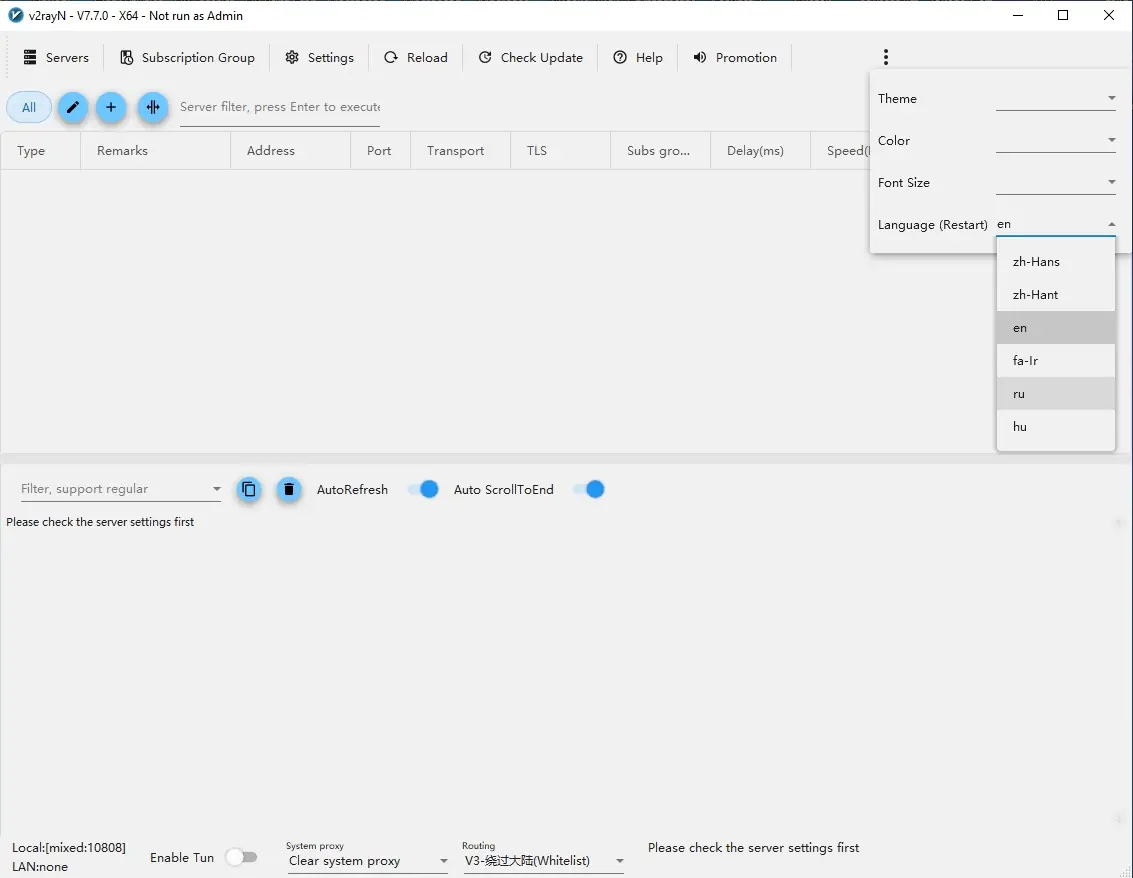Click the Servers list icon
Viewport: 1133px width, 878px height.
pos(30,57)
